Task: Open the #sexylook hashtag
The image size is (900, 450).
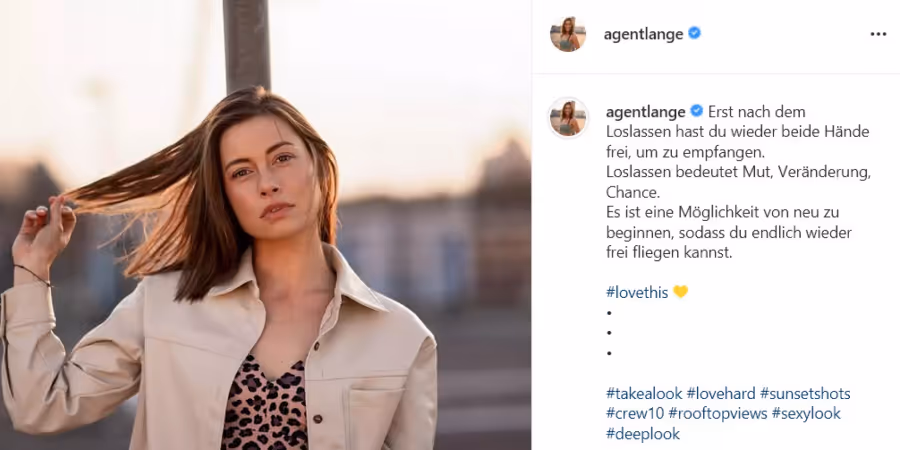Action: coord(806,413)
